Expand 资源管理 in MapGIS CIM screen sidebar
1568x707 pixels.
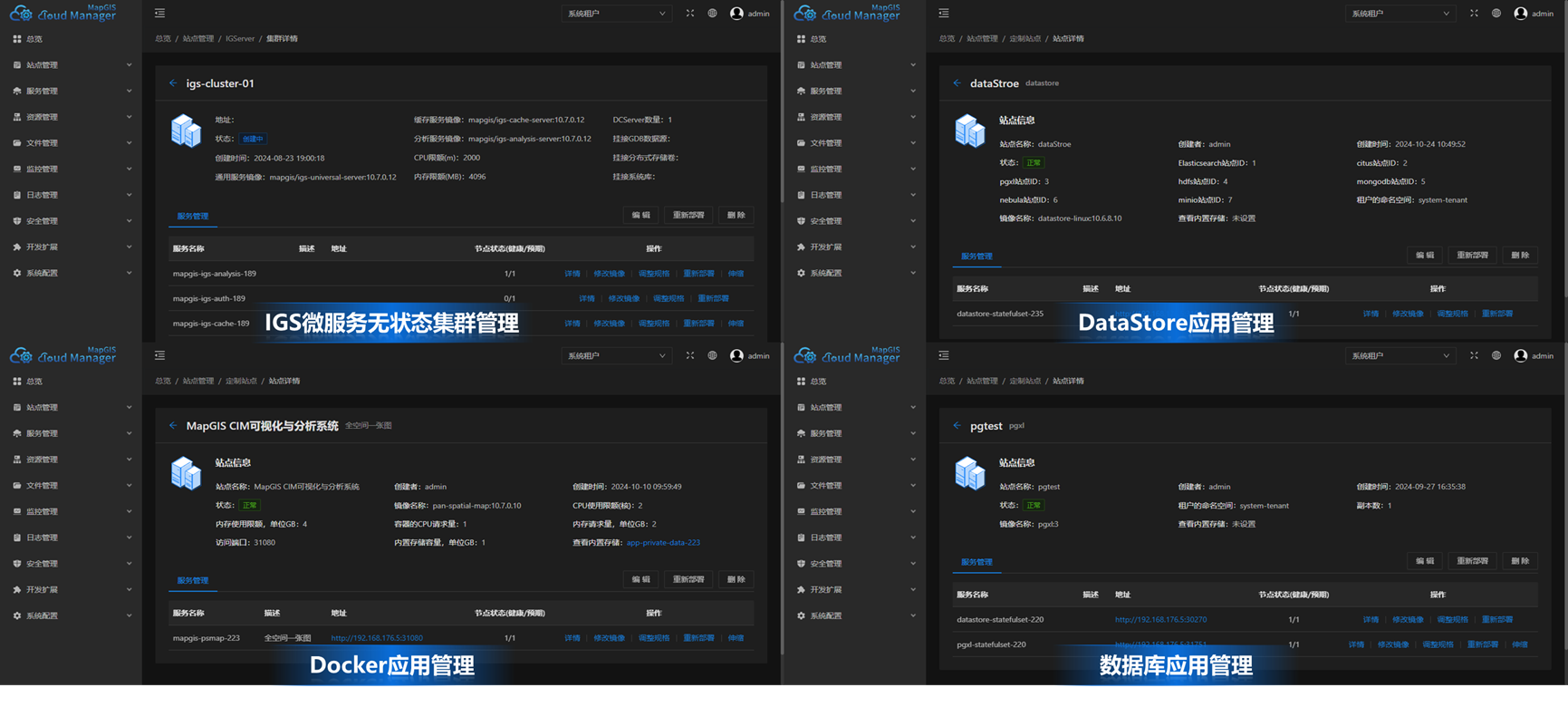point(71,460)
